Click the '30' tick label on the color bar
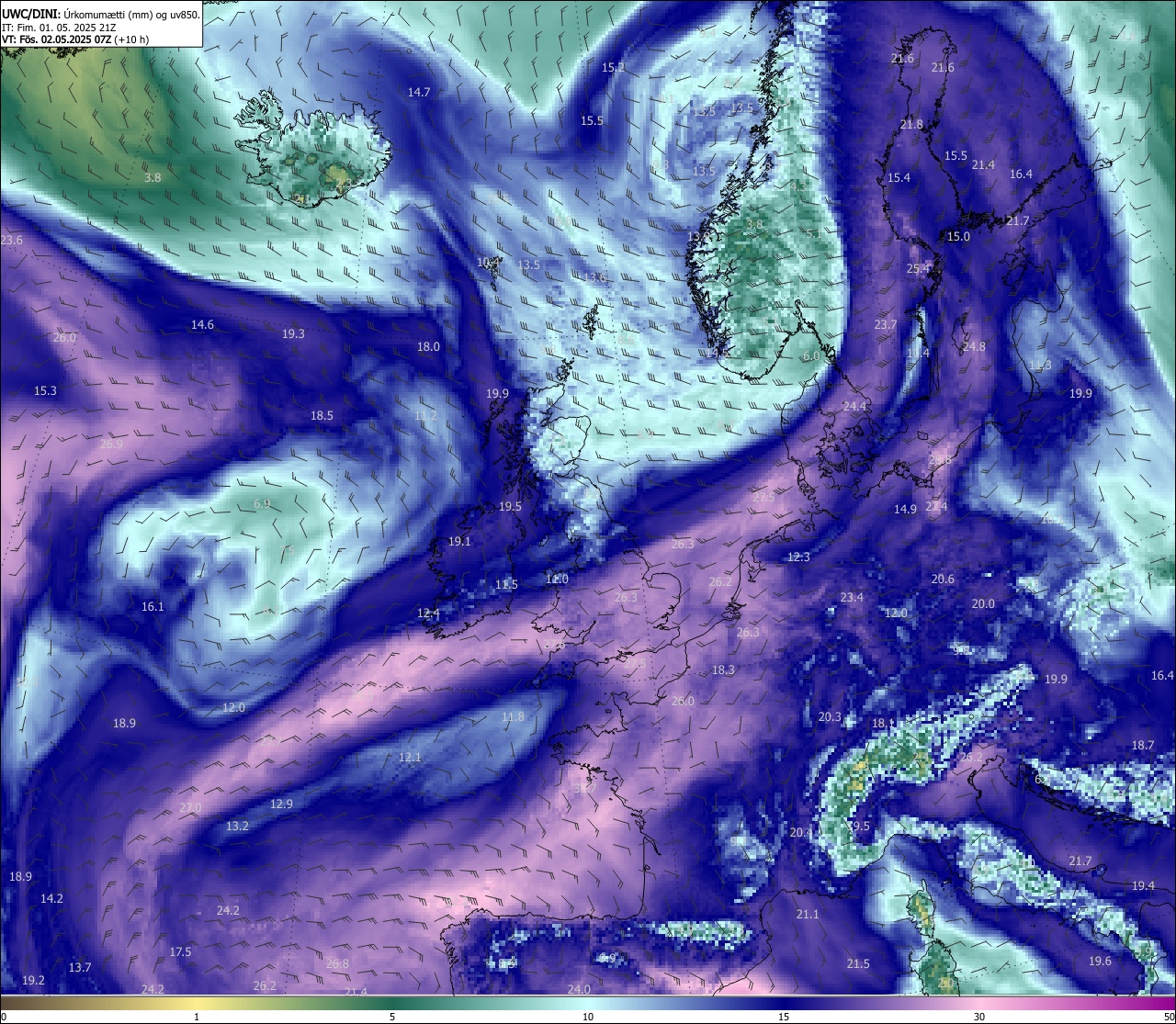The height and width of the screenshot is (1024, 1176). point(979,1017)
